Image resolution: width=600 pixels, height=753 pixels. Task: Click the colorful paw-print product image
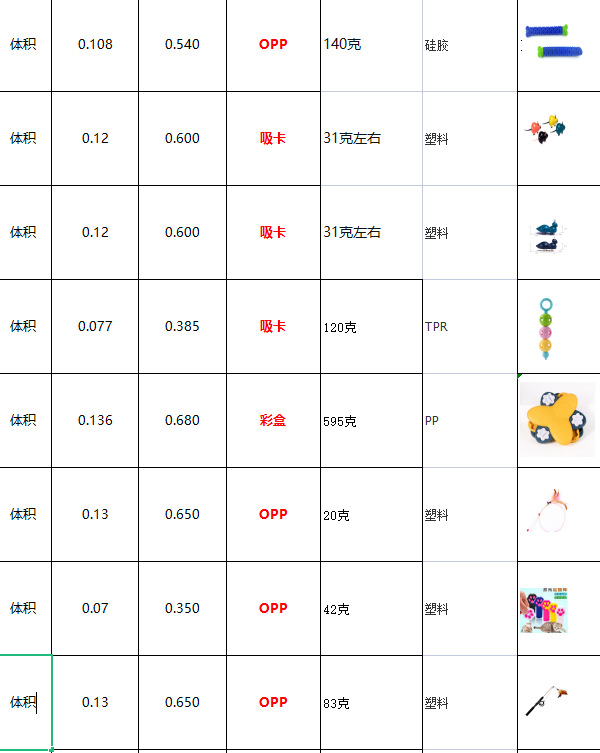coord(545,609)
